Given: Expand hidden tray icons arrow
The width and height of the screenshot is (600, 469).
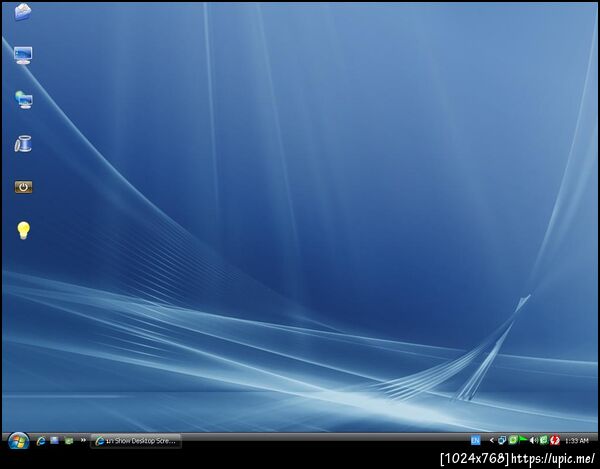Looking at the screenshot, I should (x=492, y=441).
